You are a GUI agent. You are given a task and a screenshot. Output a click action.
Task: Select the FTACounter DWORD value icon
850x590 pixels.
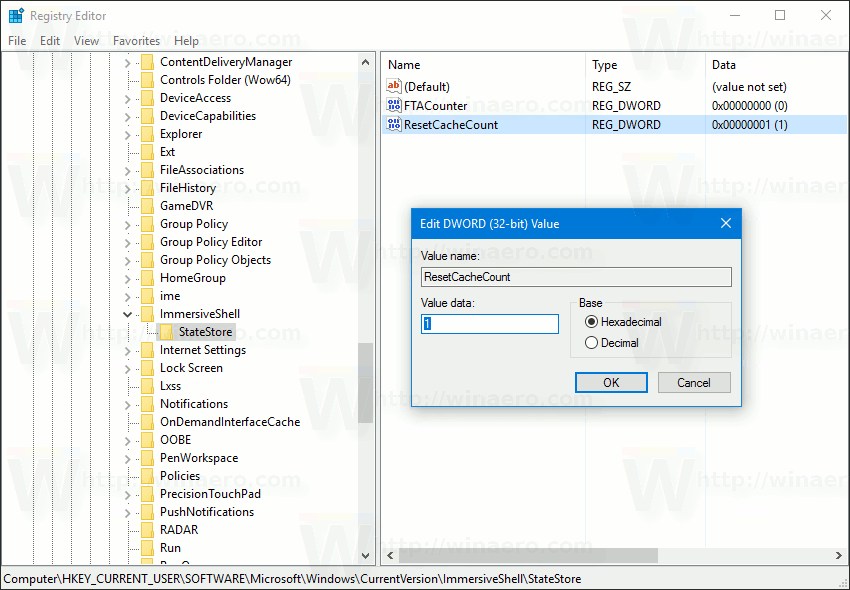point(394,105)
